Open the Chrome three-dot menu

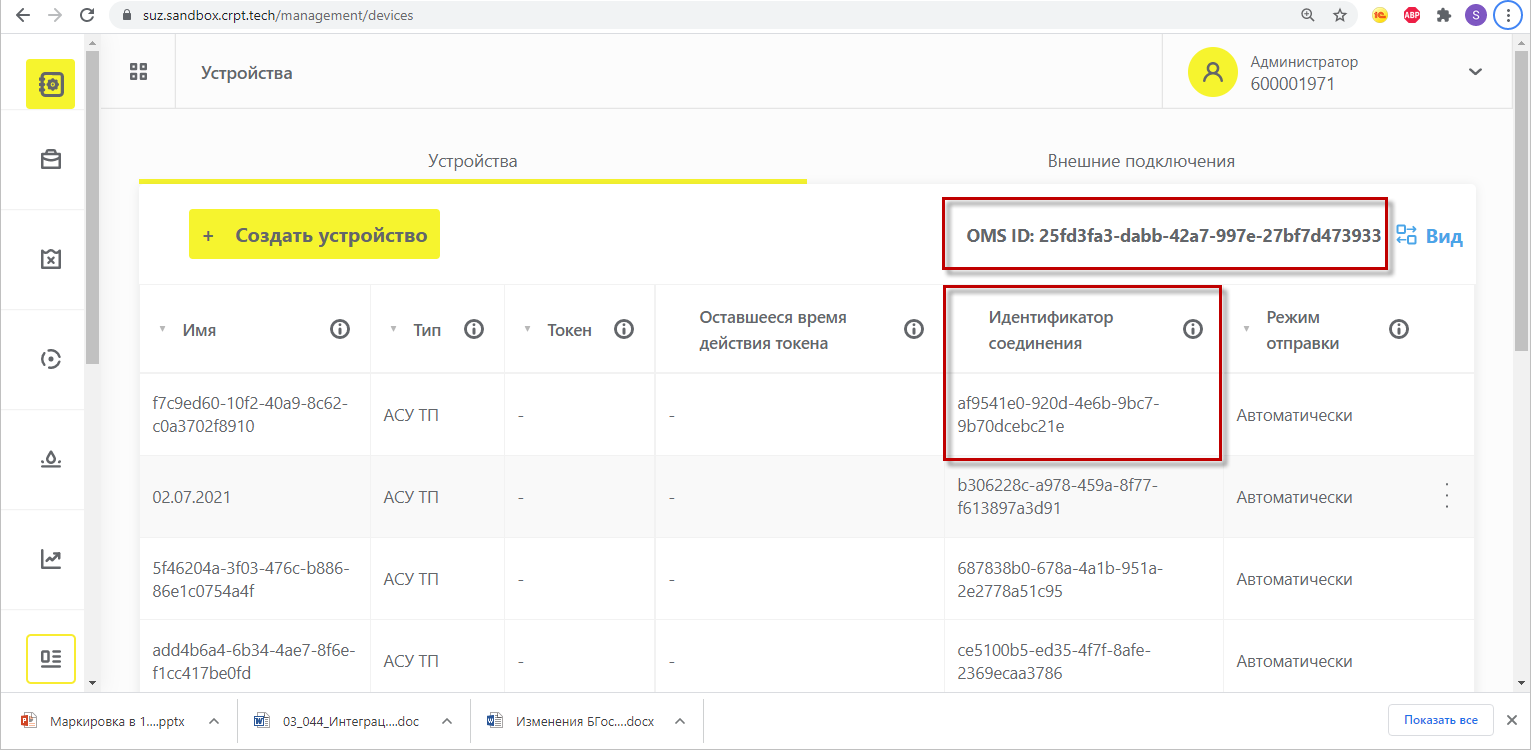1509,15
